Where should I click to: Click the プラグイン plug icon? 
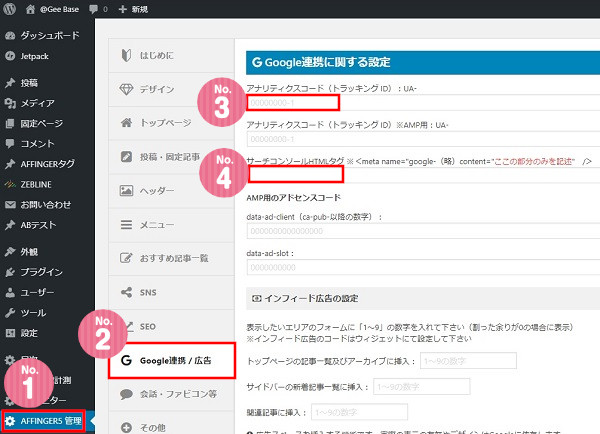pos(10,272)
